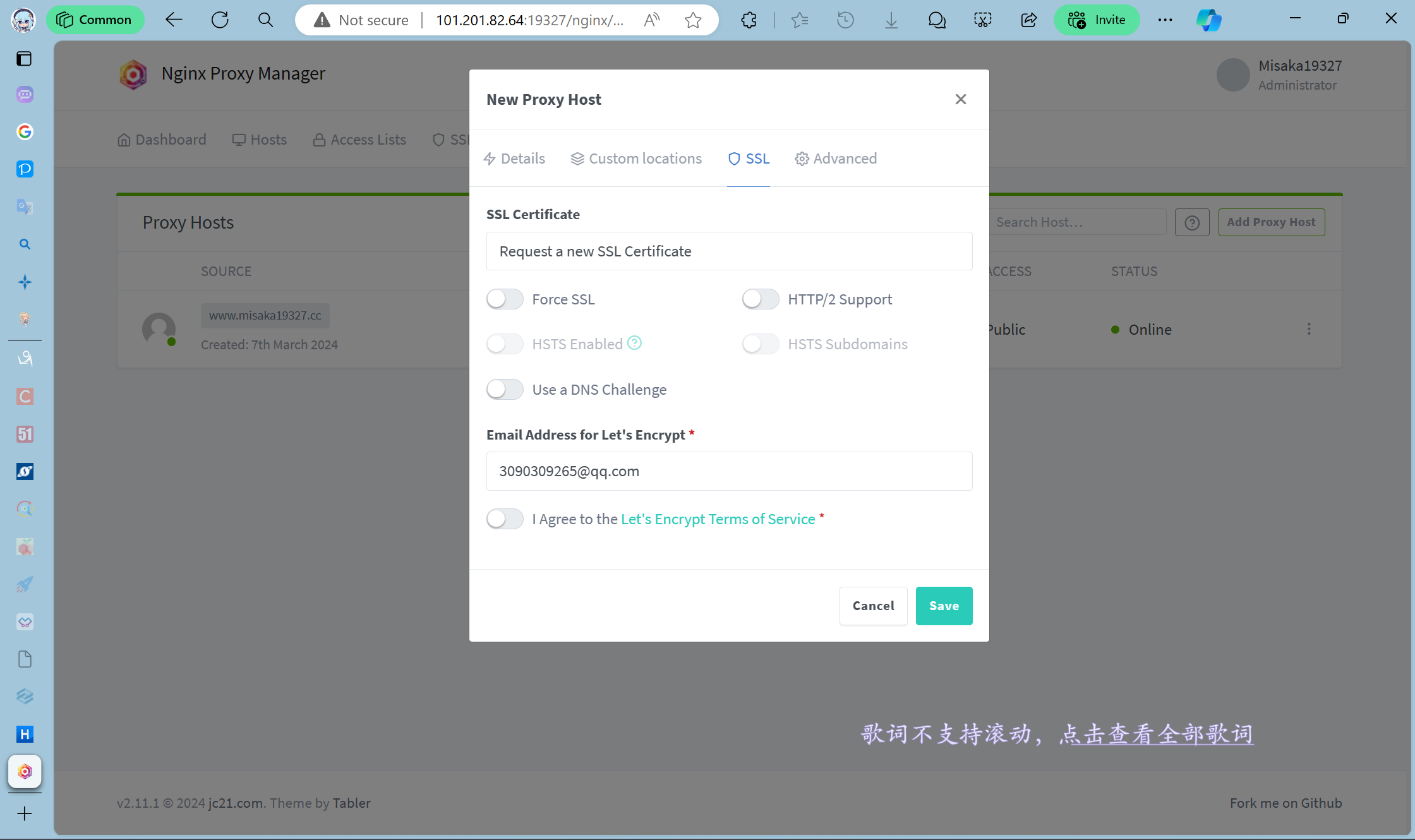Click the lyrics link 点击查看全部歌词
This screenshot has width=1415, height=840.
(x=1156, y=734)
